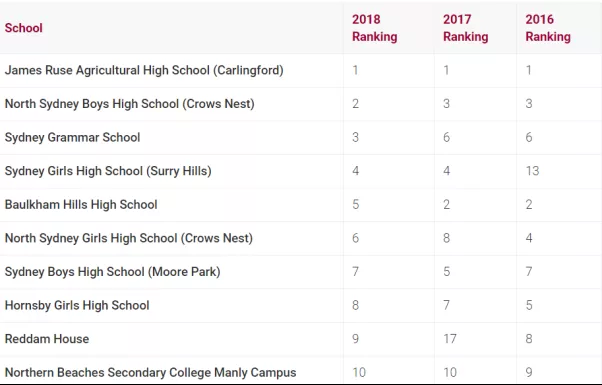Screen dimensions: 602x385
Task: Select James Ruse Agricultural High School row
Action: point(301,70)
